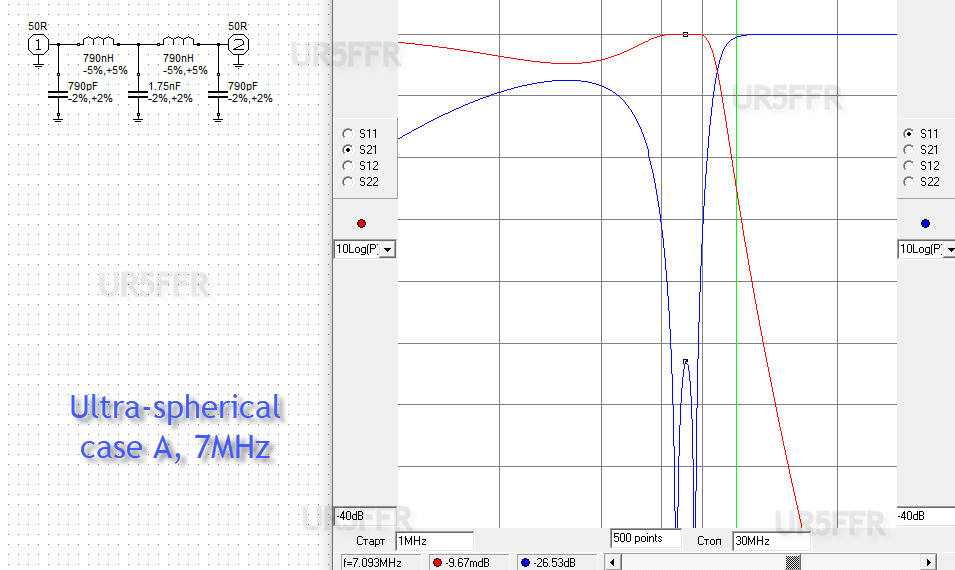Click the start frequency field showing 1MHz
955x570 pixels.
click(x=434, y=540)
